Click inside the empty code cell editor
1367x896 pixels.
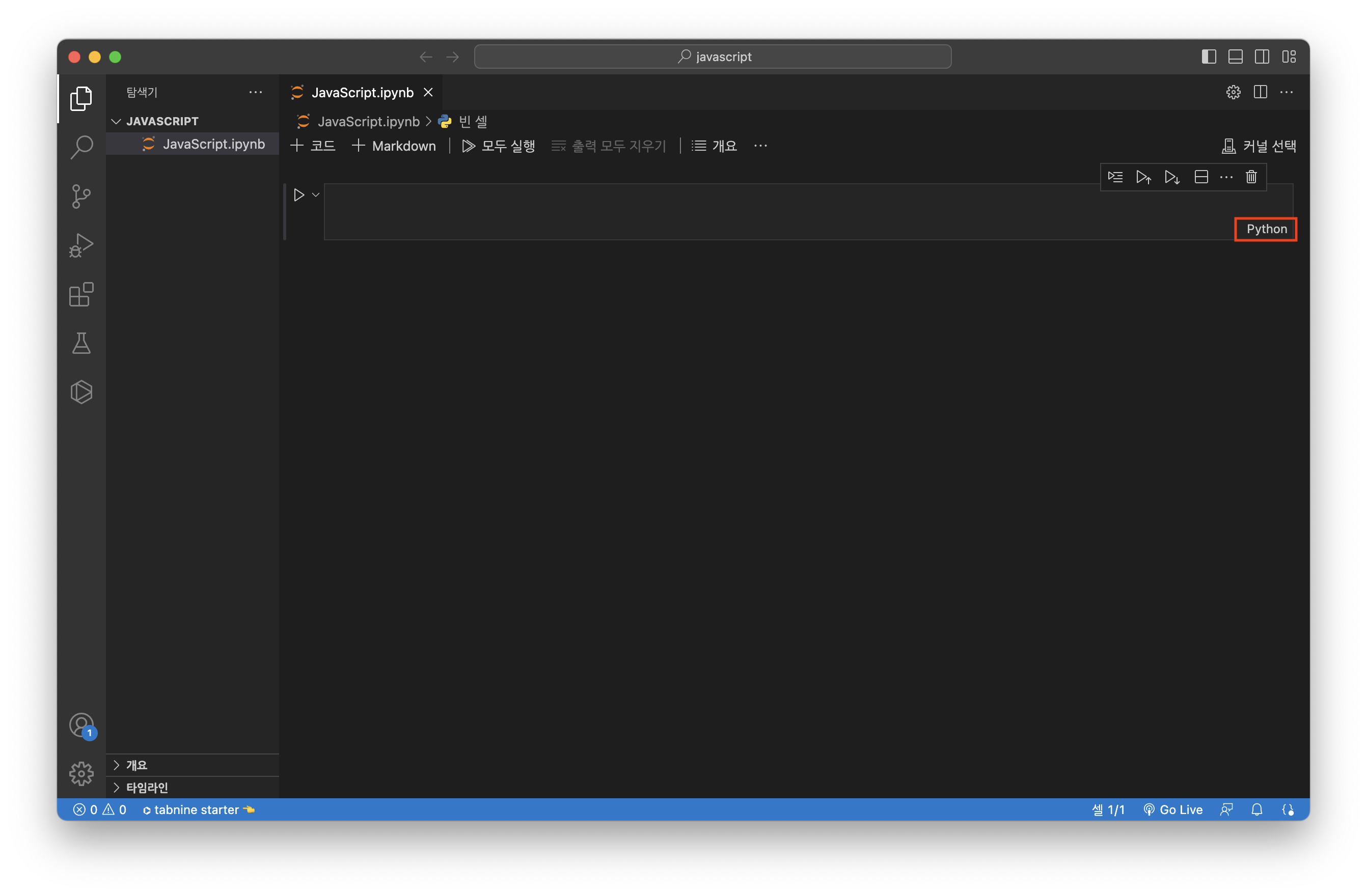pyautogui.click(x=747, y=211)
